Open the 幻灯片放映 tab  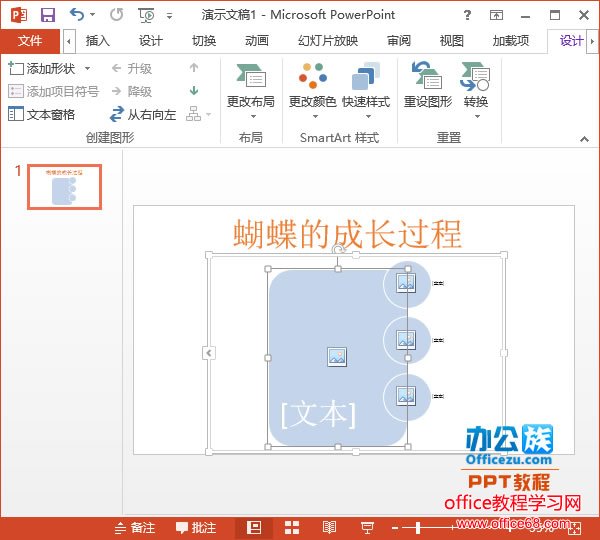[328, 41]
